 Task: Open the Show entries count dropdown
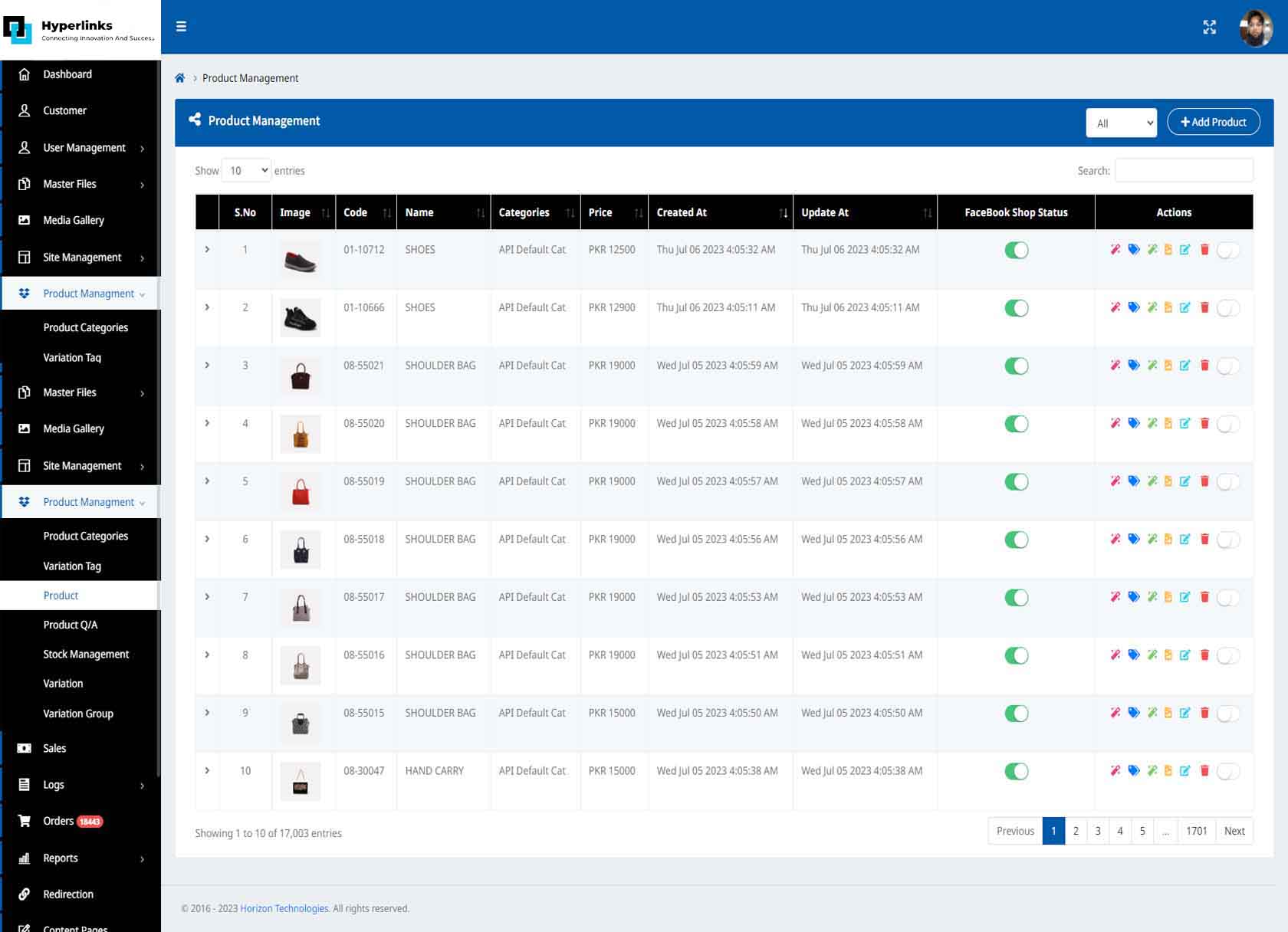point(246,170)
